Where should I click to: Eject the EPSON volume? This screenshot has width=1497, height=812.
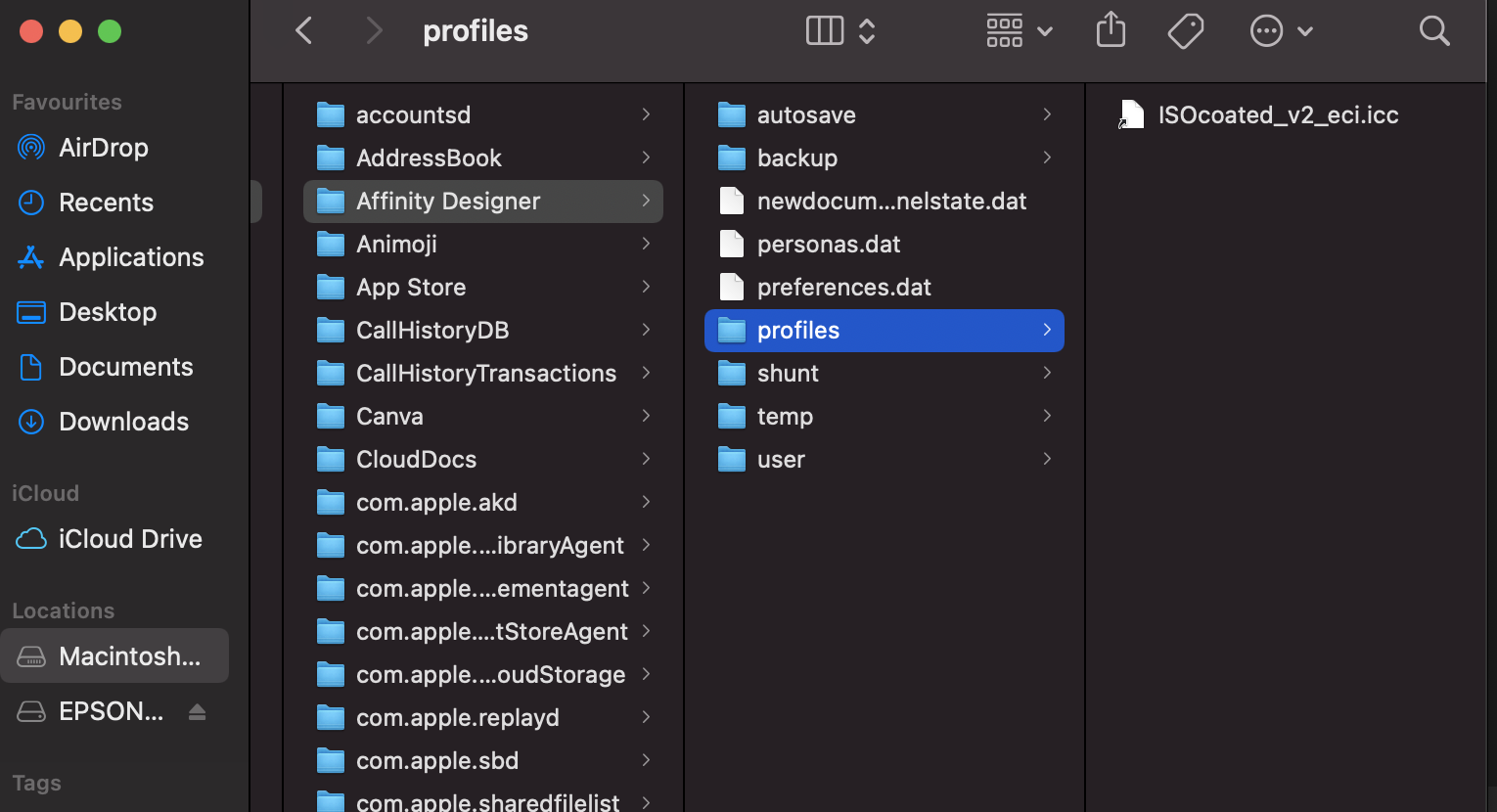pos(197,711)
